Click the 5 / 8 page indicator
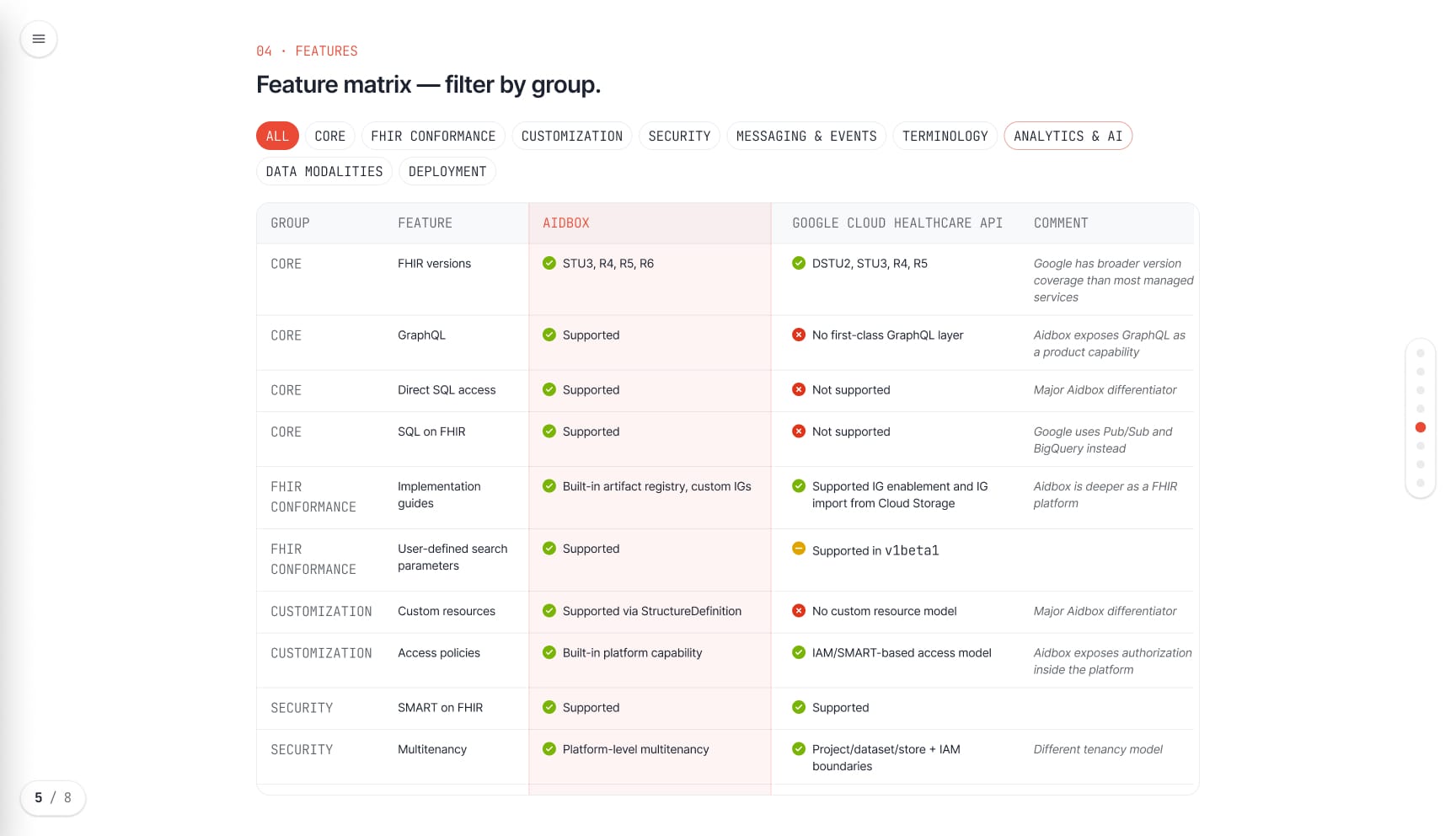 pyautogui.click(x=53, y=797)
